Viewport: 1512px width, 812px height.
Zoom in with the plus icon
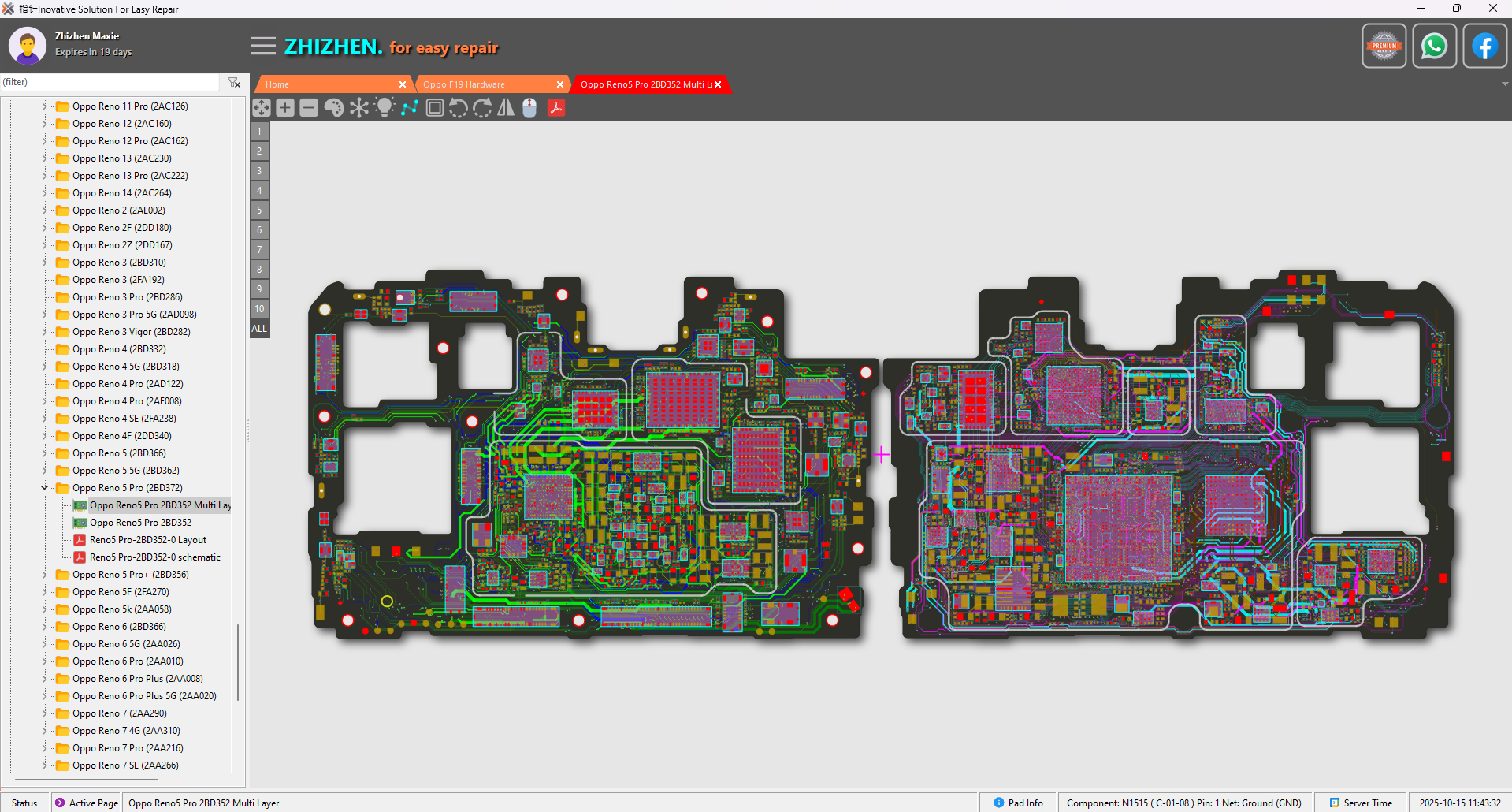[x=285, y=108]
